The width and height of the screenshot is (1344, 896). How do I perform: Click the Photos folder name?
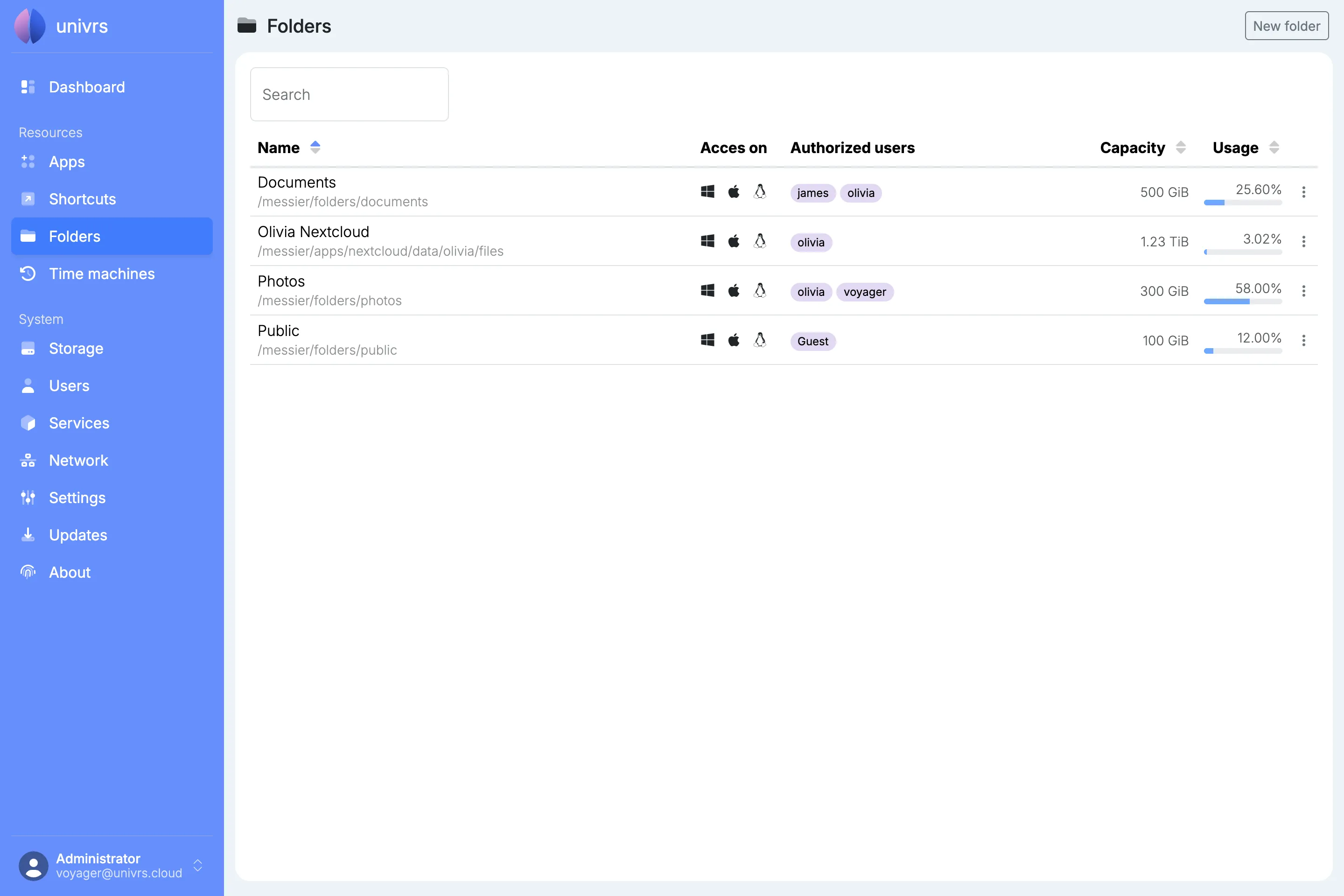pos(281,281)
